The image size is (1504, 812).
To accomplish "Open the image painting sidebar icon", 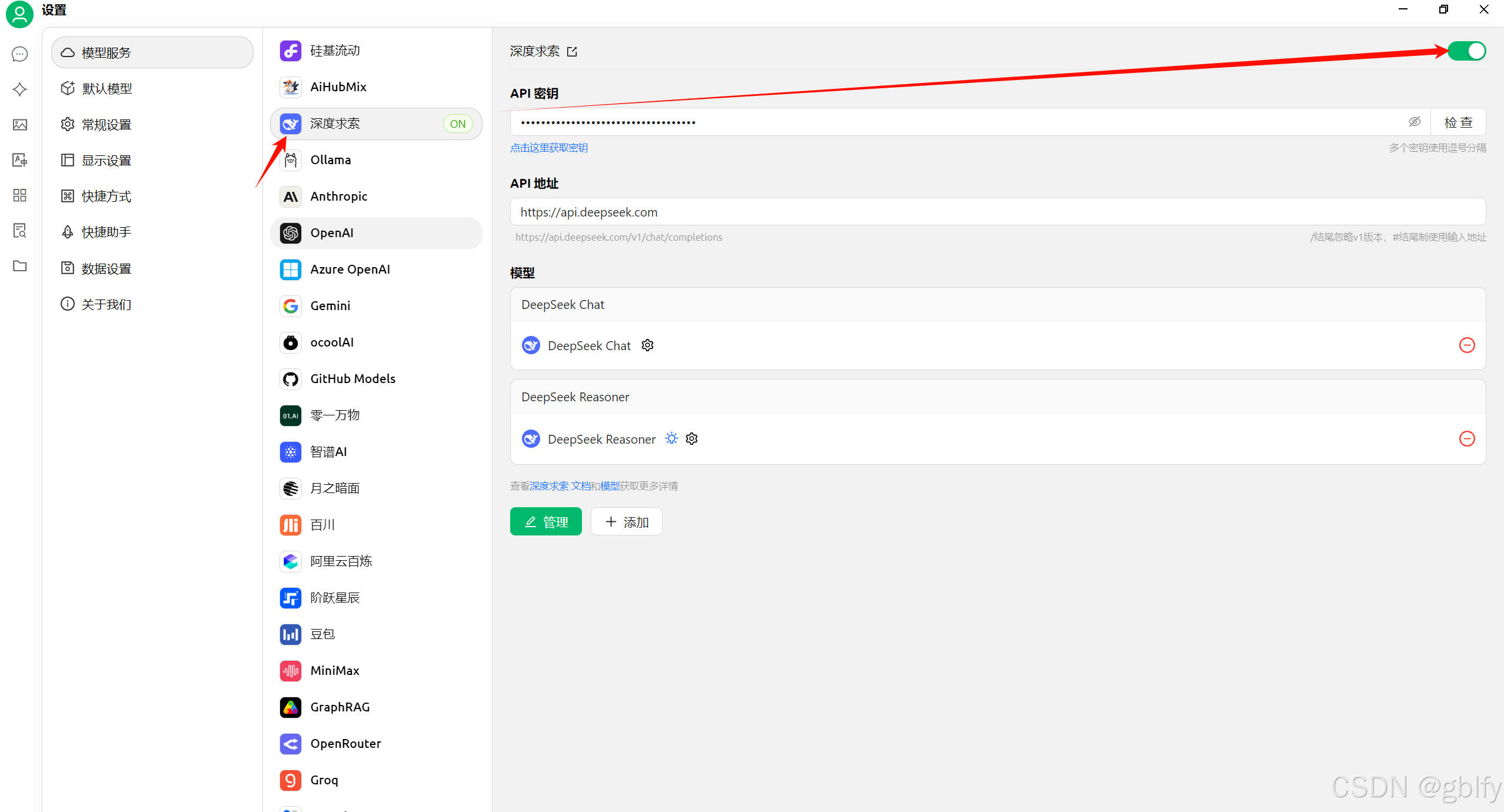I will coord(19,125).
